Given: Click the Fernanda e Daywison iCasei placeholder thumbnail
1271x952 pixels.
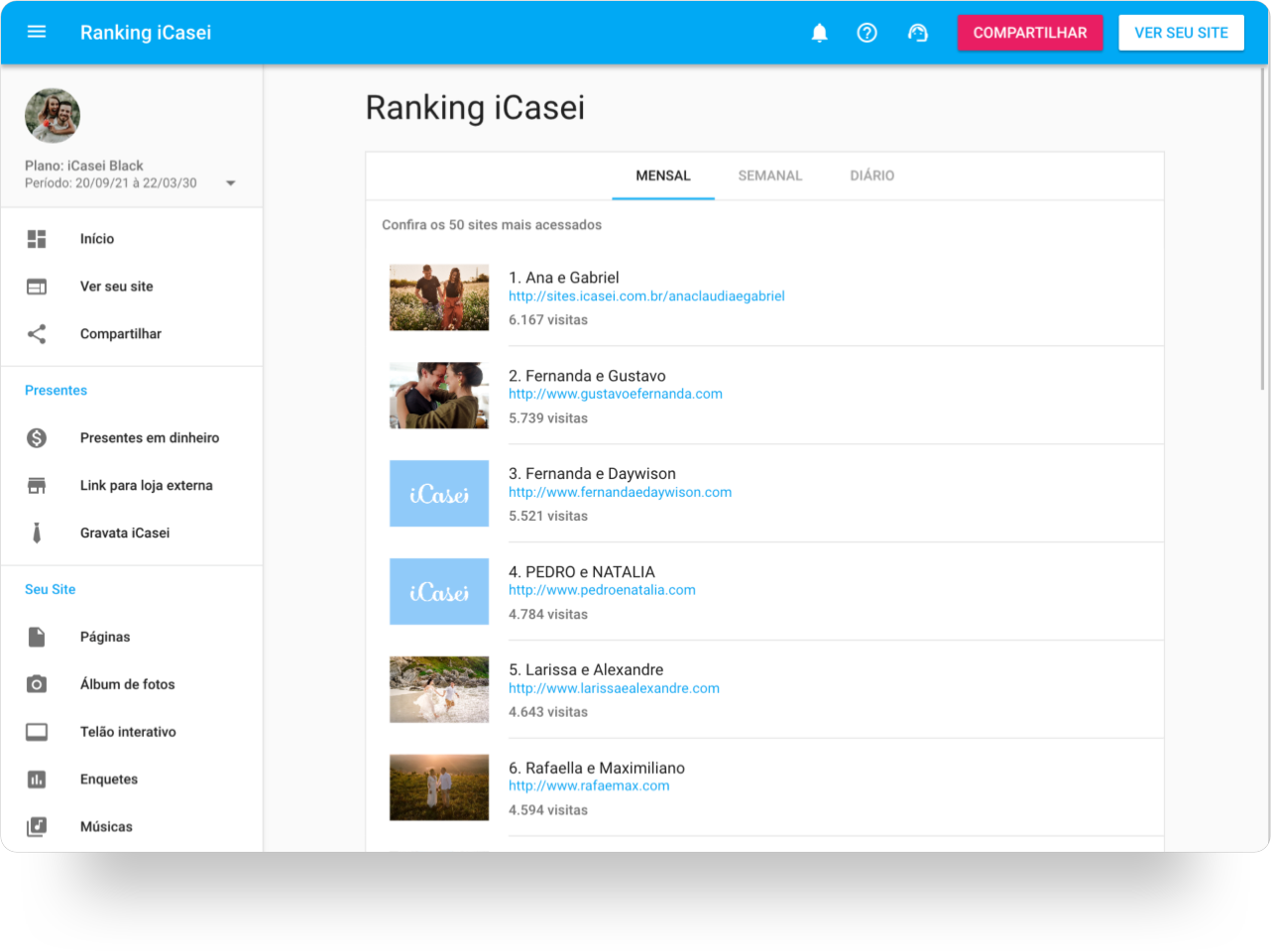Looking at the screenshot, I should (x=439, y=493).
